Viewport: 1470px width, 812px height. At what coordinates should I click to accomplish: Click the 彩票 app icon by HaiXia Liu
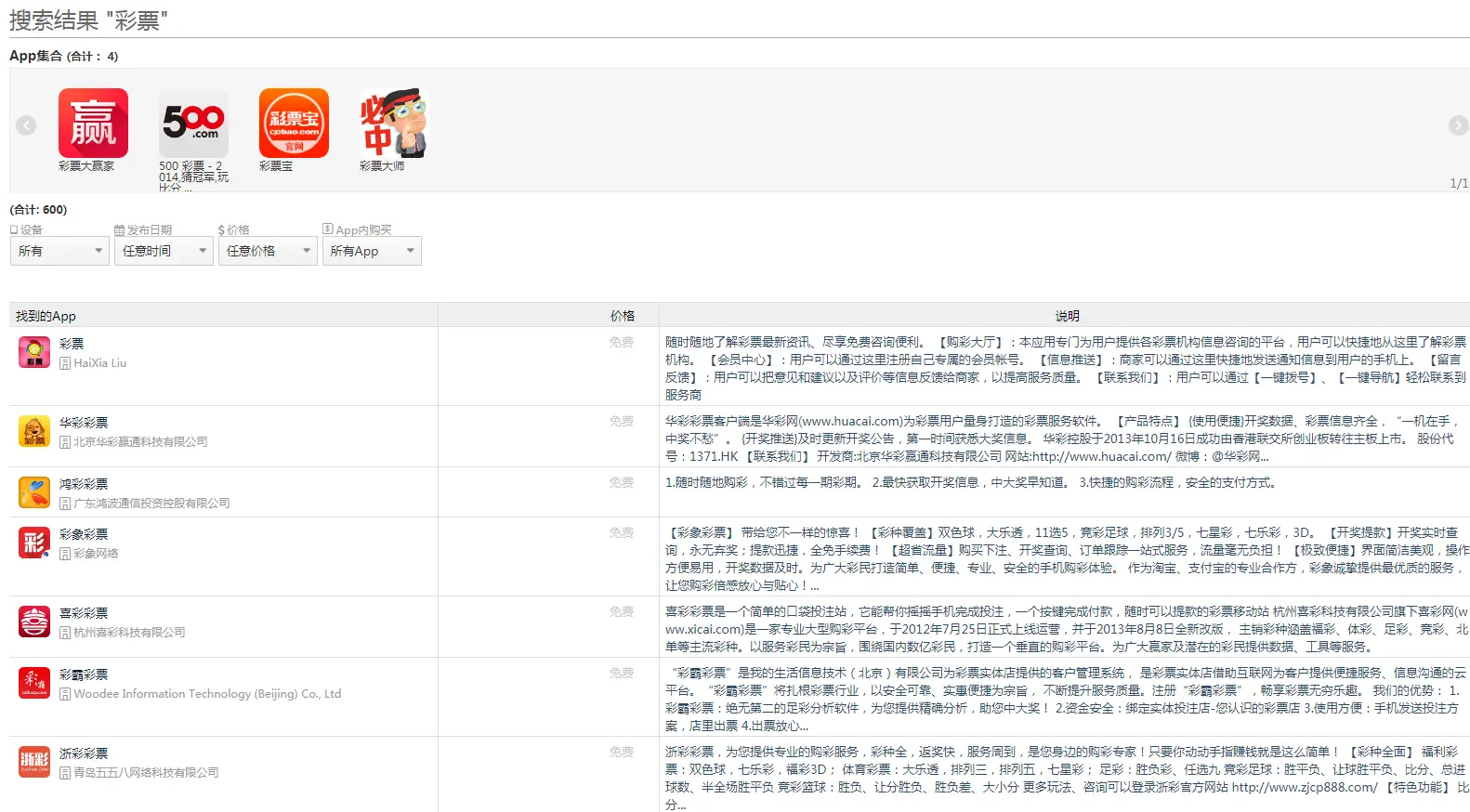click(x=34, y=352)
